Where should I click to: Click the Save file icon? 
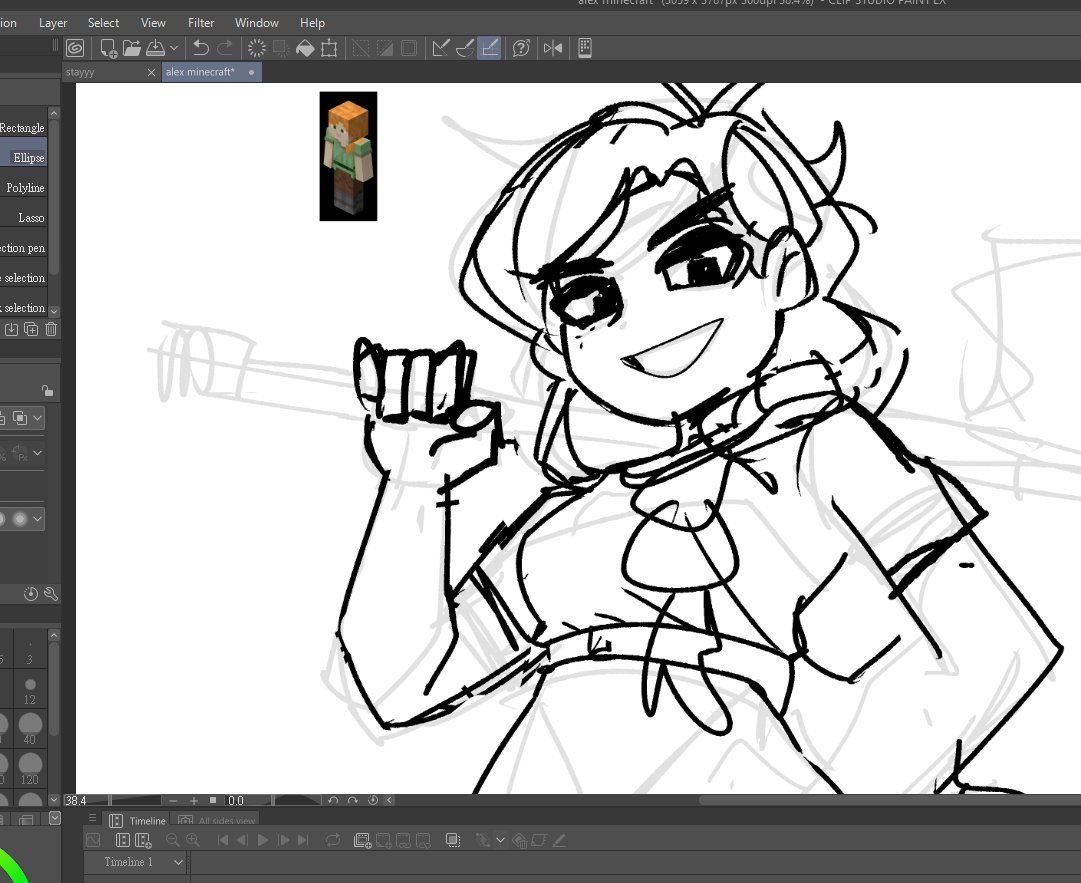coord(155,48)
